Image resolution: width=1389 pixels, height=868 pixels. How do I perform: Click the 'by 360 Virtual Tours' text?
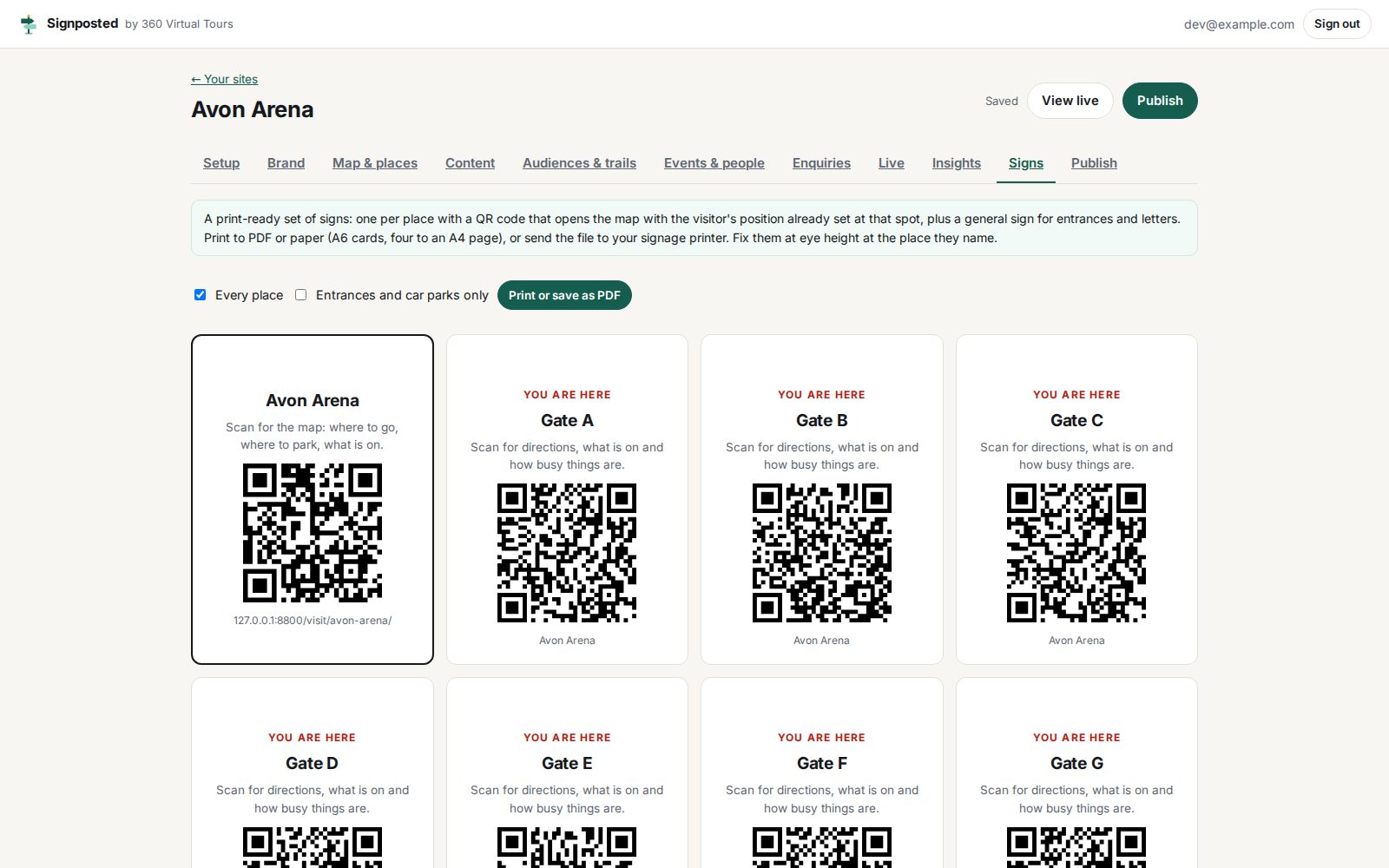[x=179, y=24]
